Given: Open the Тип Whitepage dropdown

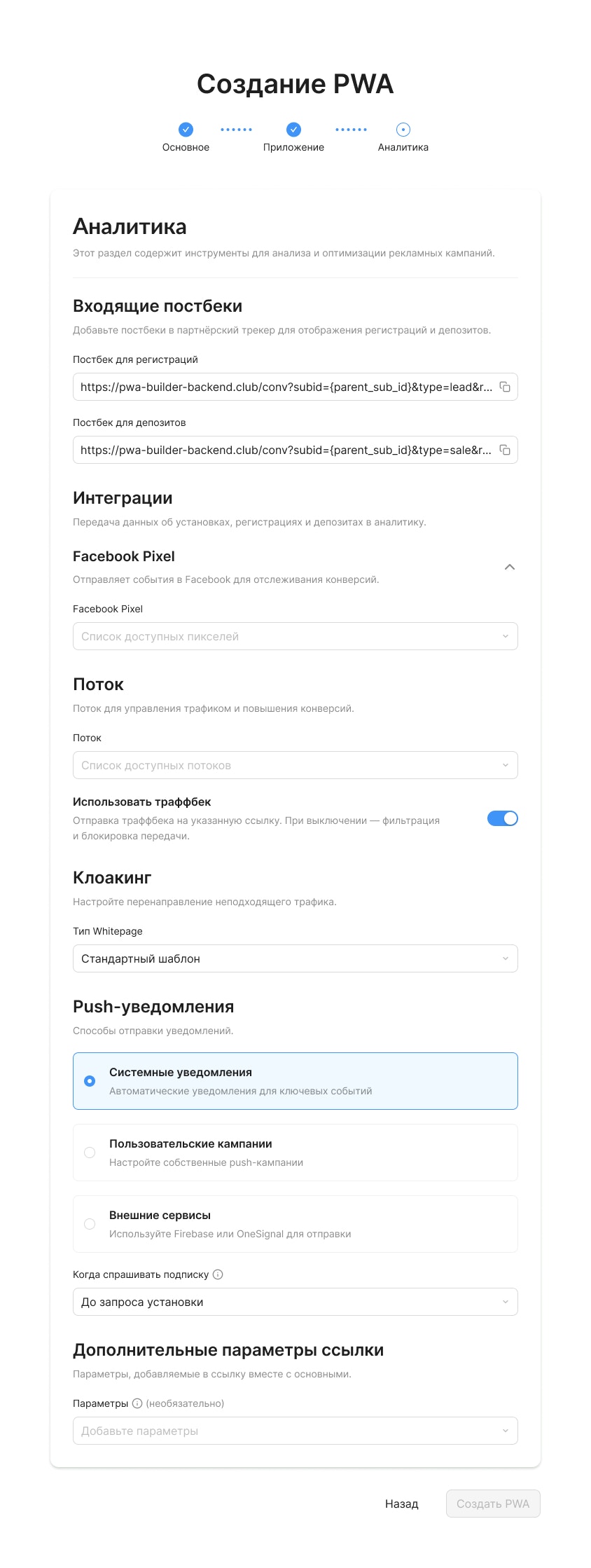Looking at the screenshot, I should [x=295, y=958].
